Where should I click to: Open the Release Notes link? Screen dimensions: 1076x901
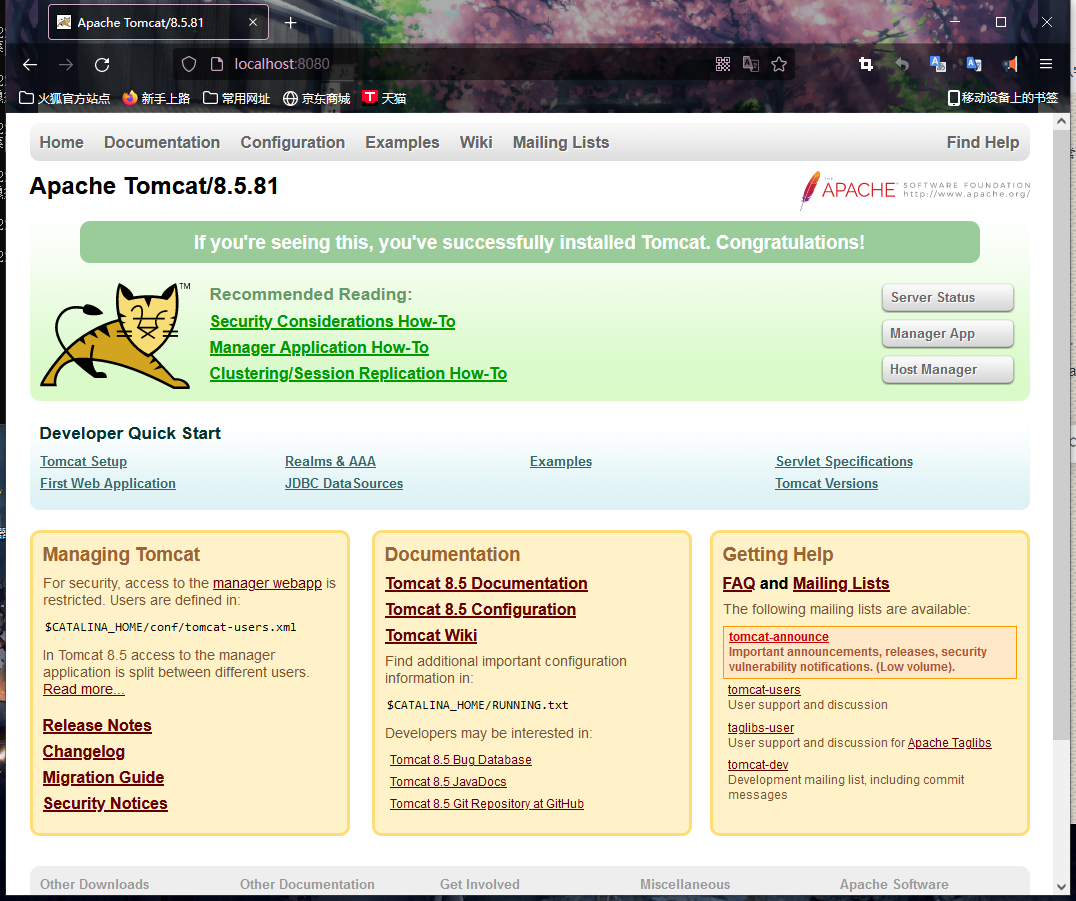point(97,725)
